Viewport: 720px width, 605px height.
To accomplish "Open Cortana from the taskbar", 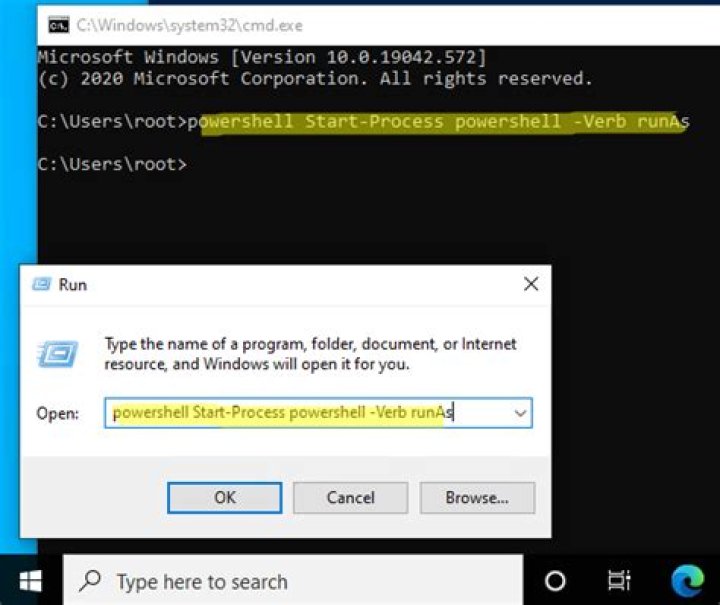I will pyautogui.click(x=555, y=581).
